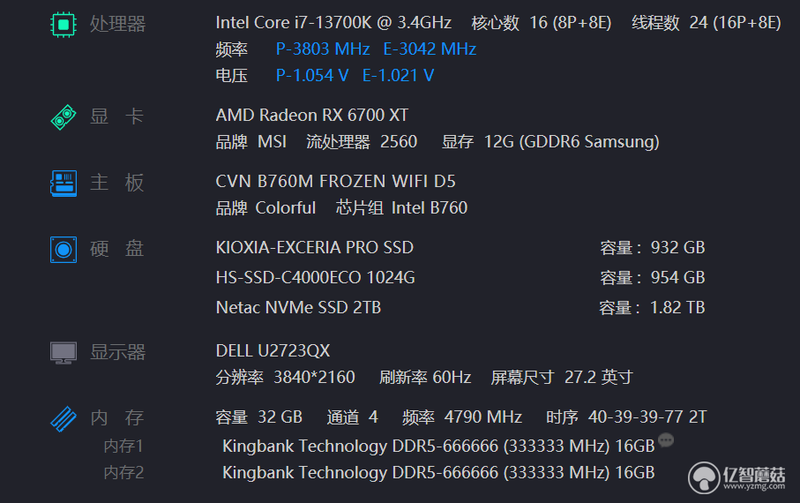The width and height of the screenshot is (800, 503).
Task: Select the Netac NVMe SSD 2TB entry
Action: click(298, 308)
